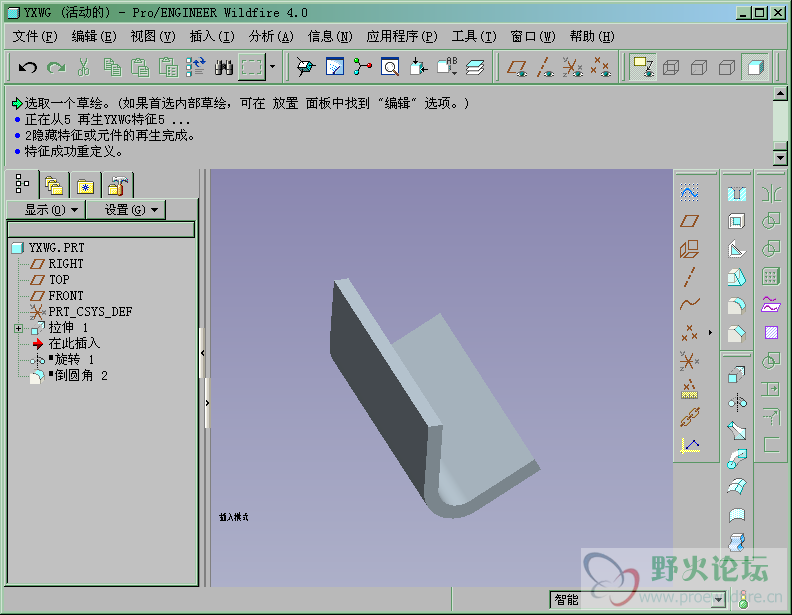Viewport: 792px width, 615px height.
Task: Select the Datum plane tool in right toolbar
Action: click(x=689, y=221)
